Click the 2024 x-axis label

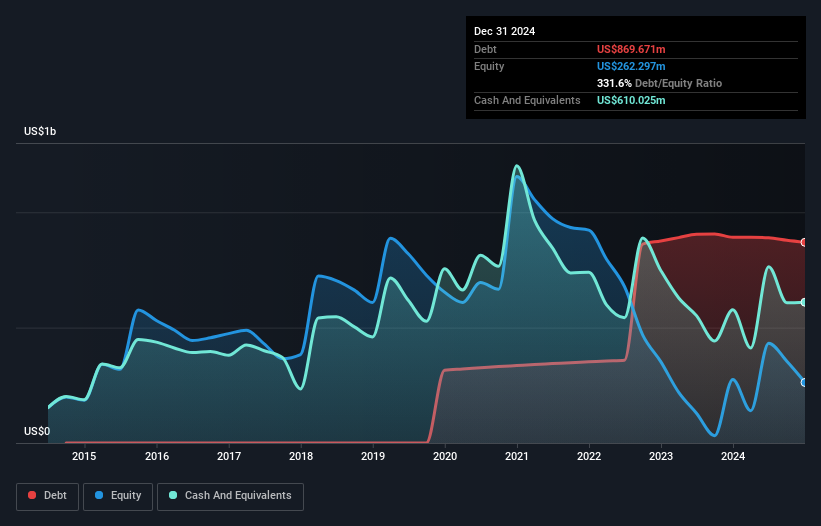[733, 456]
